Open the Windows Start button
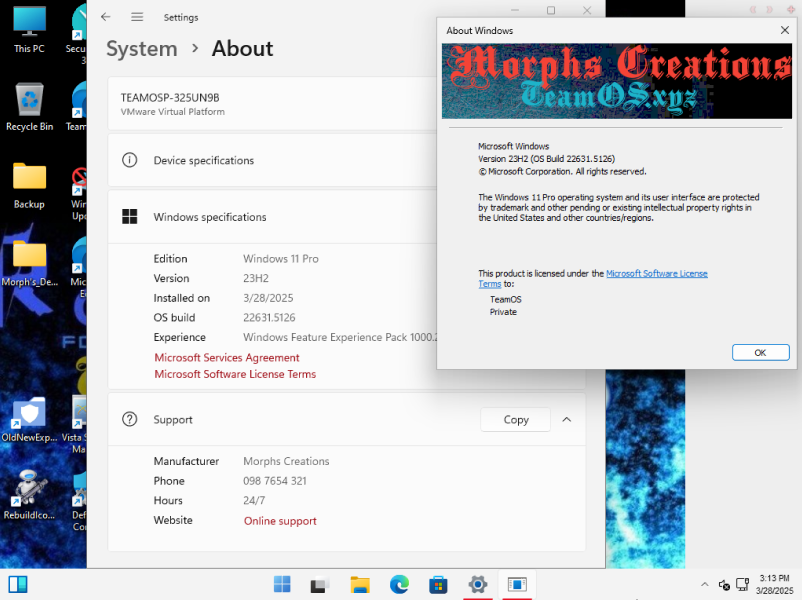 (282, 584)
